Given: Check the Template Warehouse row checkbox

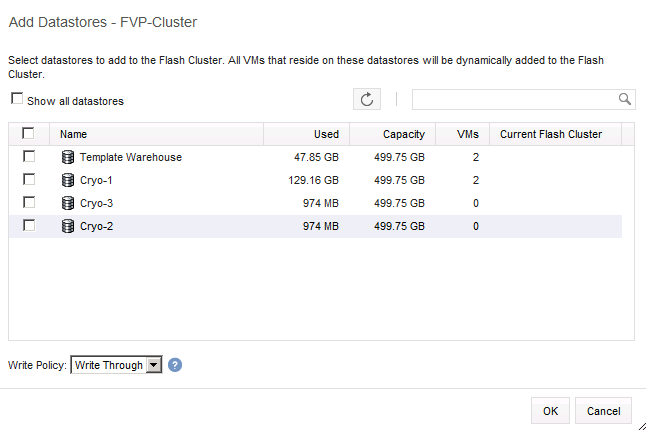Looking at the screenshot, I should coord(29,157).
